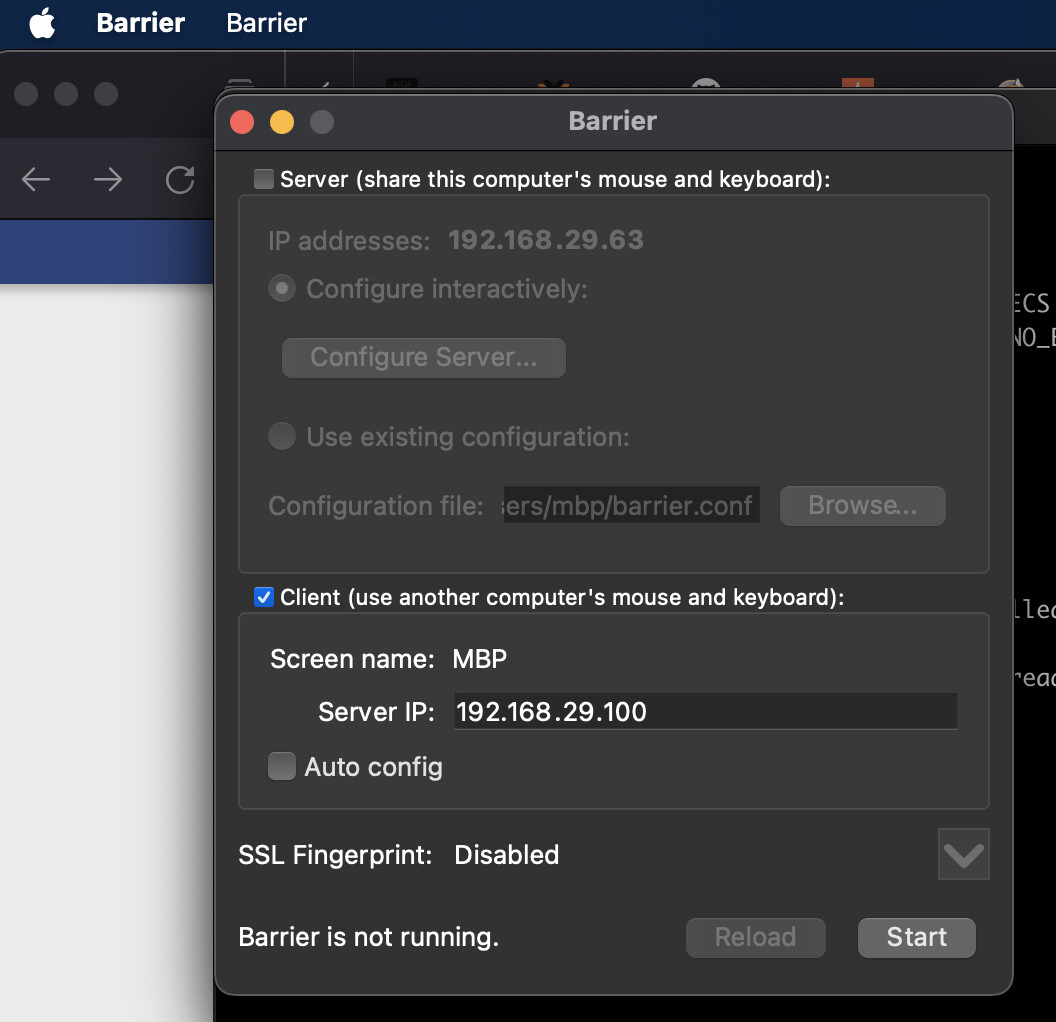Open the Apple menu in the menu bar
The image size is (1056, 1022).
(x=41, y=23)
